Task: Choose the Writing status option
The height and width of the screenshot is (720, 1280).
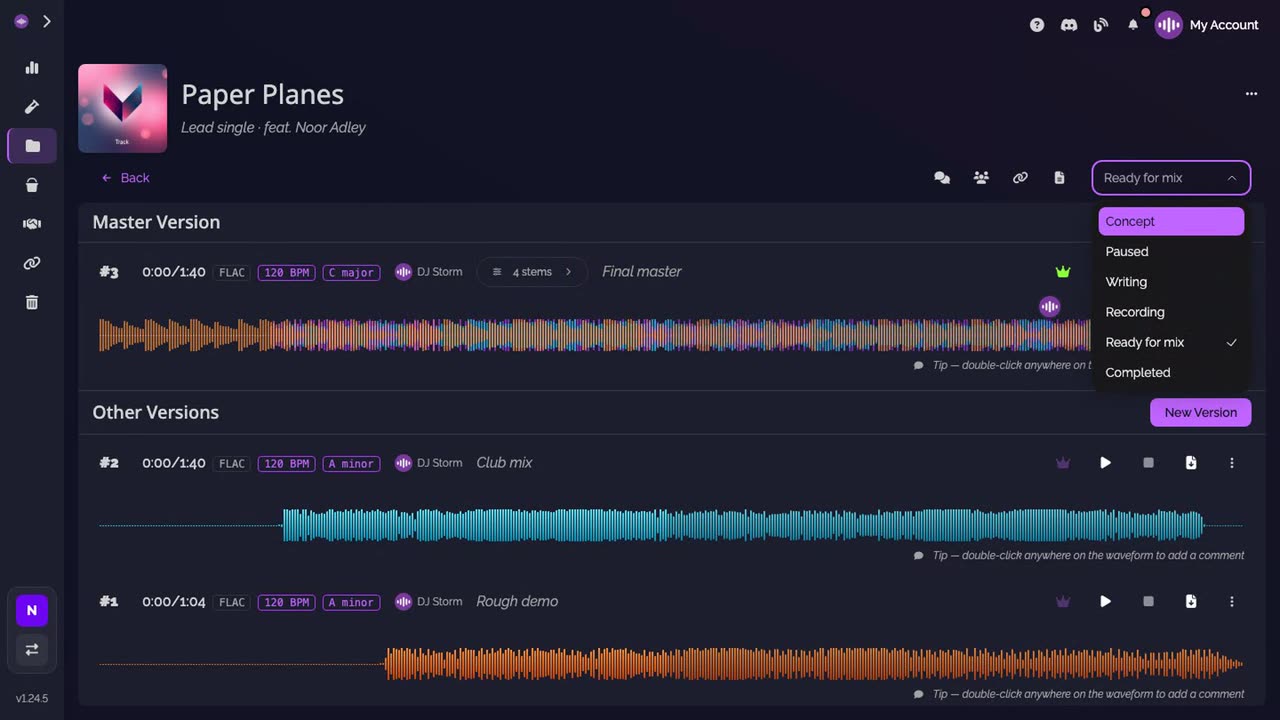Action: click(x=1171, y=282)
